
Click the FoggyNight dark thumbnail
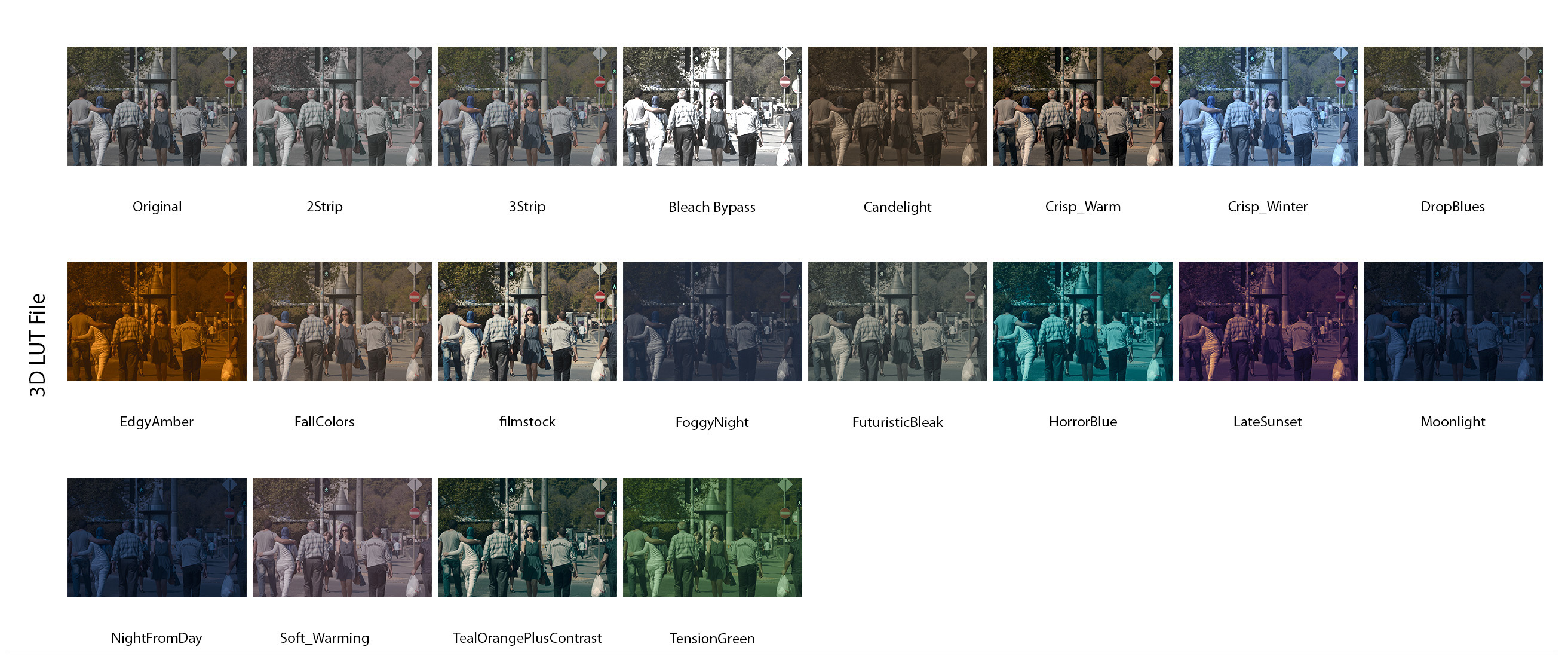point(712,321)
